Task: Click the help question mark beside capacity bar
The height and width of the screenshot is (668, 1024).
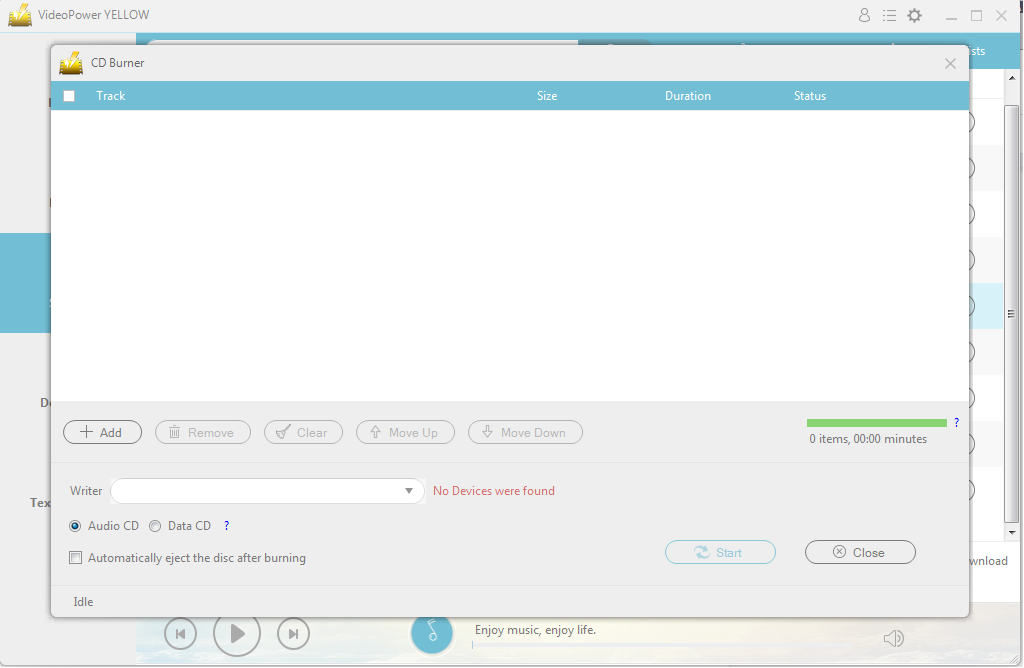Action: (956, 423)
